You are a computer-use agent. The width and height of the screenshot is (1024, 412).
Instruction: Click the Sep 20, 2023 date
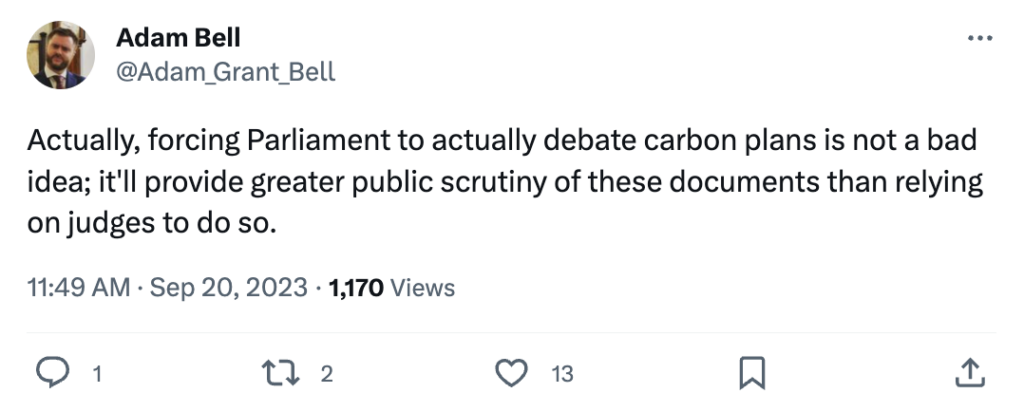(x=230, y=288)
